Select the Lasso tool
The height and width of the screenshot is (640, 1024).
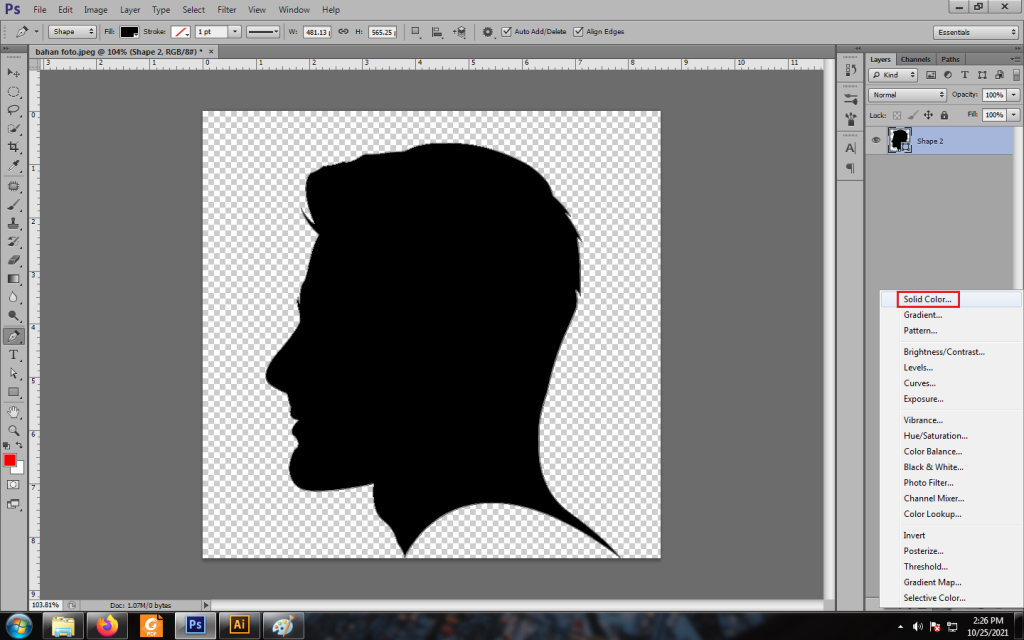[14, 110]
